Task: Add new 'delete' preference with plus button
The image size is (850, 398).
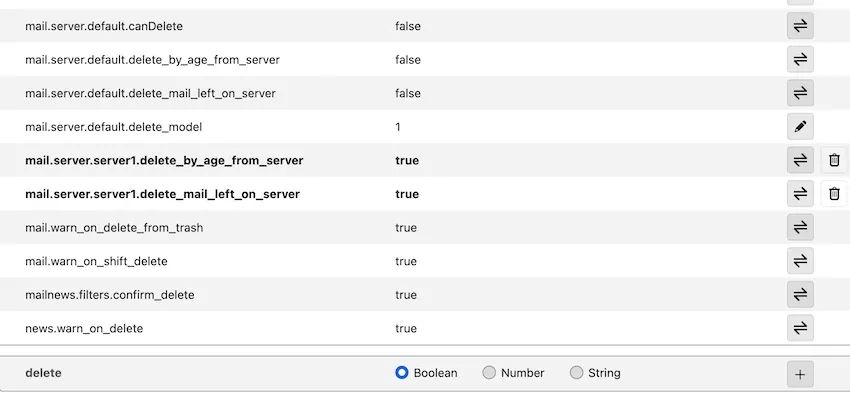Action: point(800,374)
